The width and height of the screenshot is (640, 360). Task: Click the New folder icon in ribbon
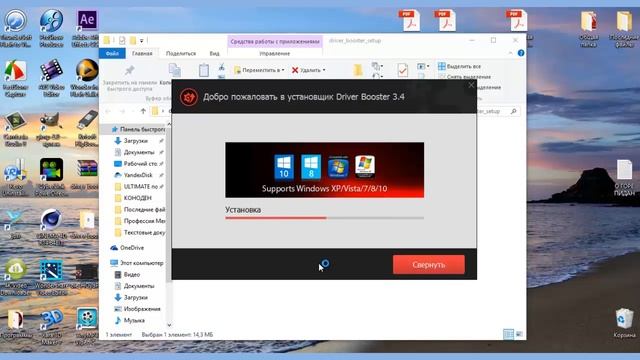click(358, 70)
